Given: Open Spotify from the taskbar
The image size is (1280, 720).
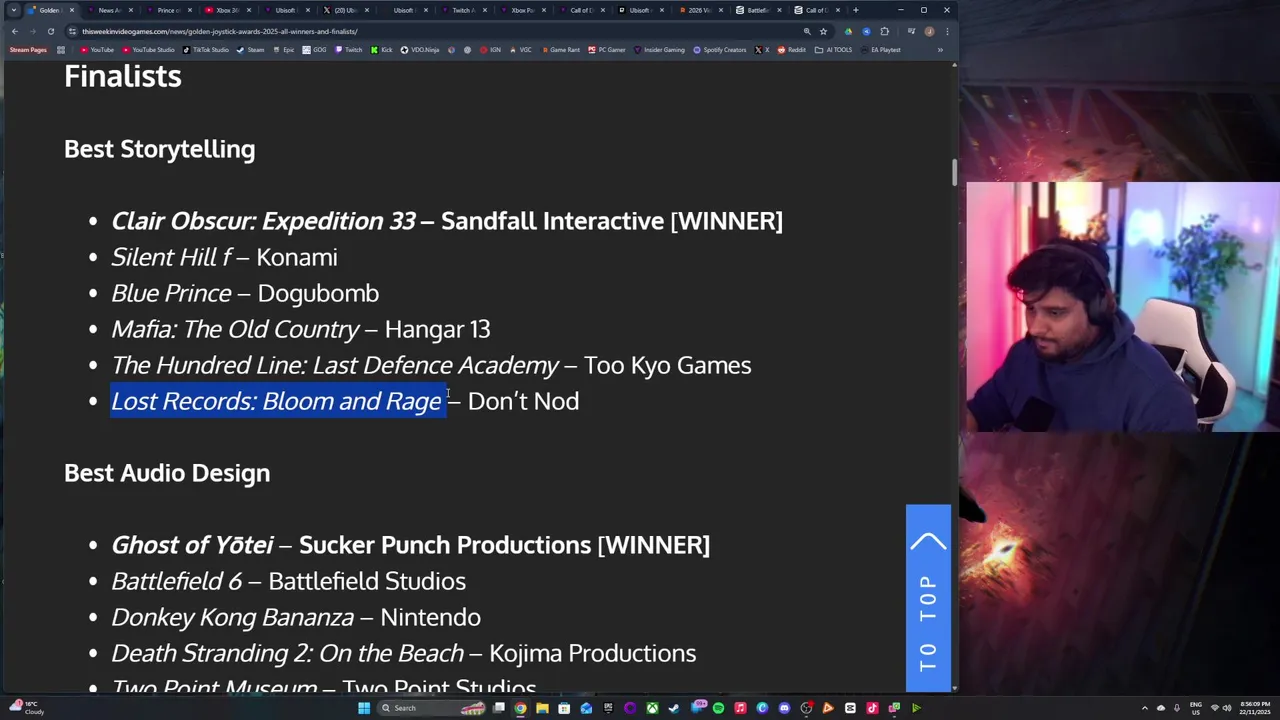Looking at the screenshot, I should click(718, 708).
